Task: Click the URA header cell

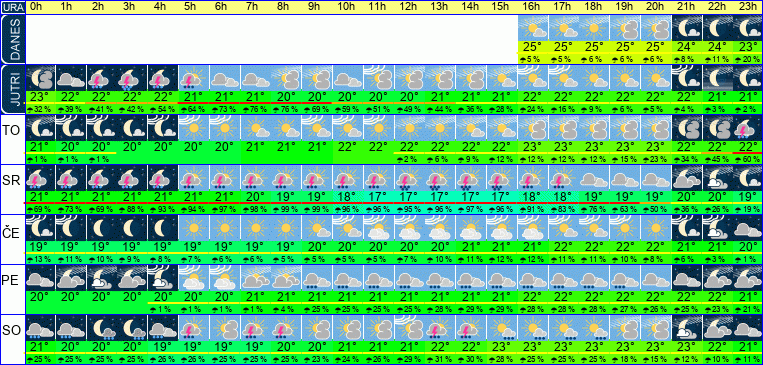Action: (12, 7)
